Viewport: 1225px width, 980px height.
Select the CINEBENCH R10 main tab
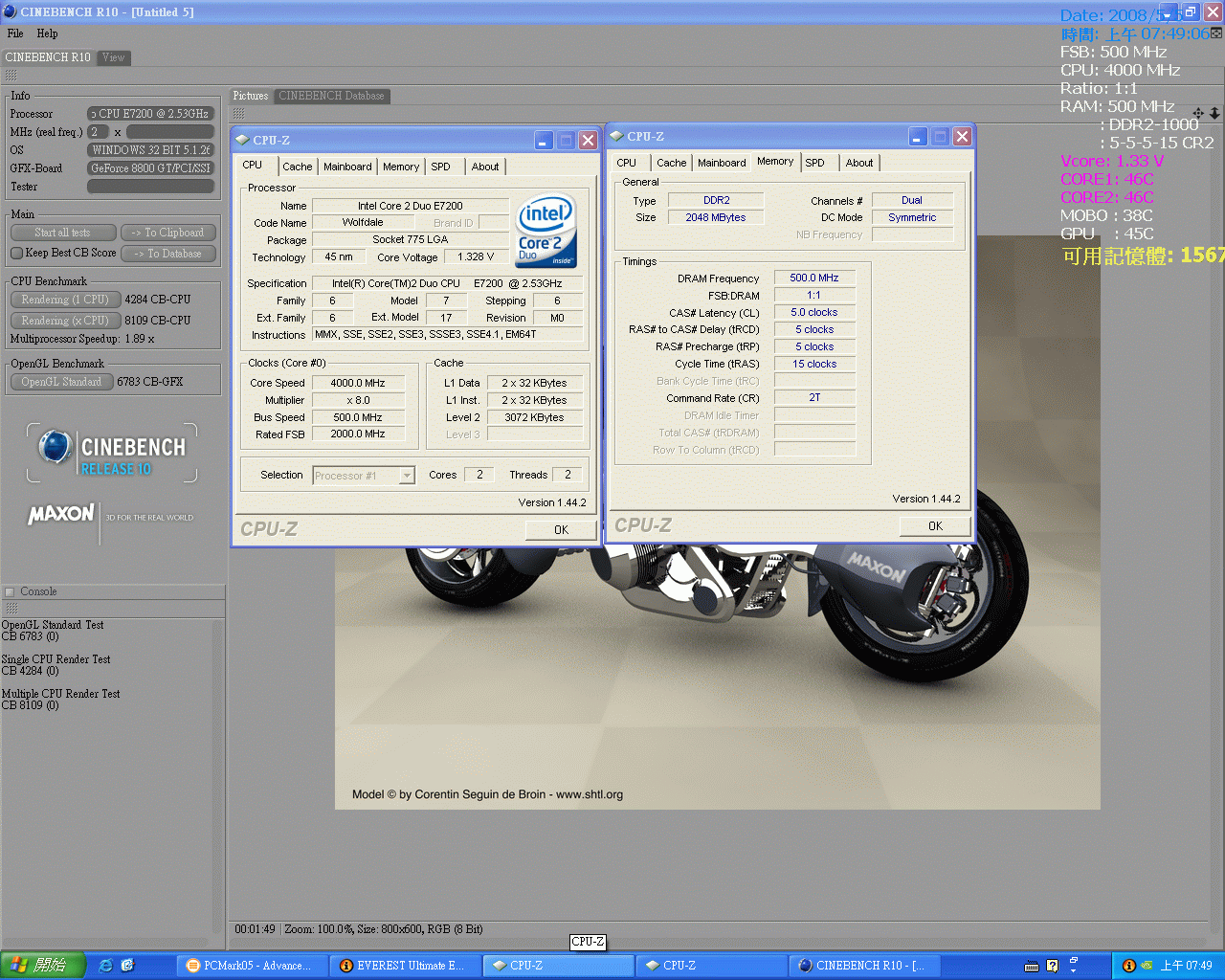tap(48, 57)
